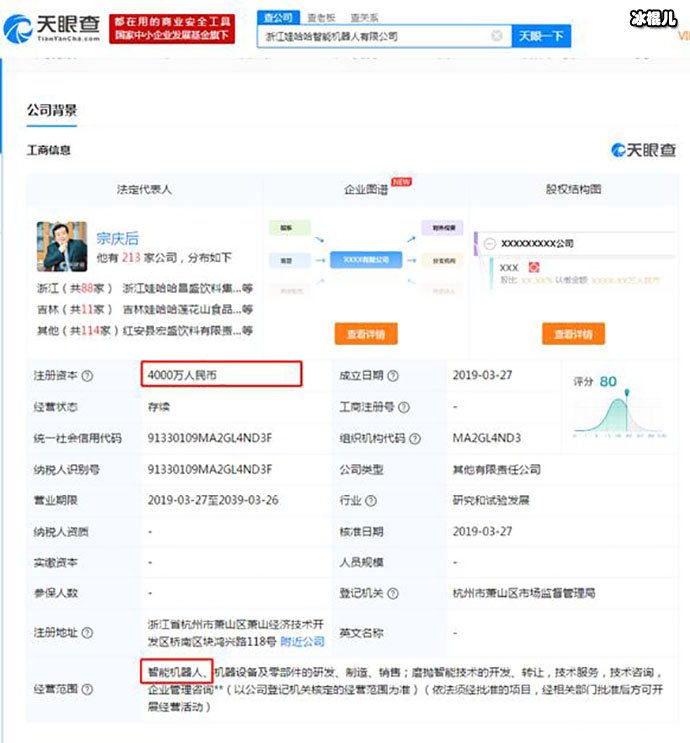
Task: Open 附近公司 link in address row
Action: point(302,642)
